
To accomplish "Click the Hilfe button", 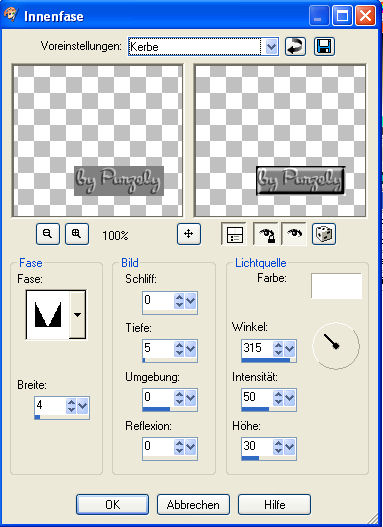I will tap(274, 504).
